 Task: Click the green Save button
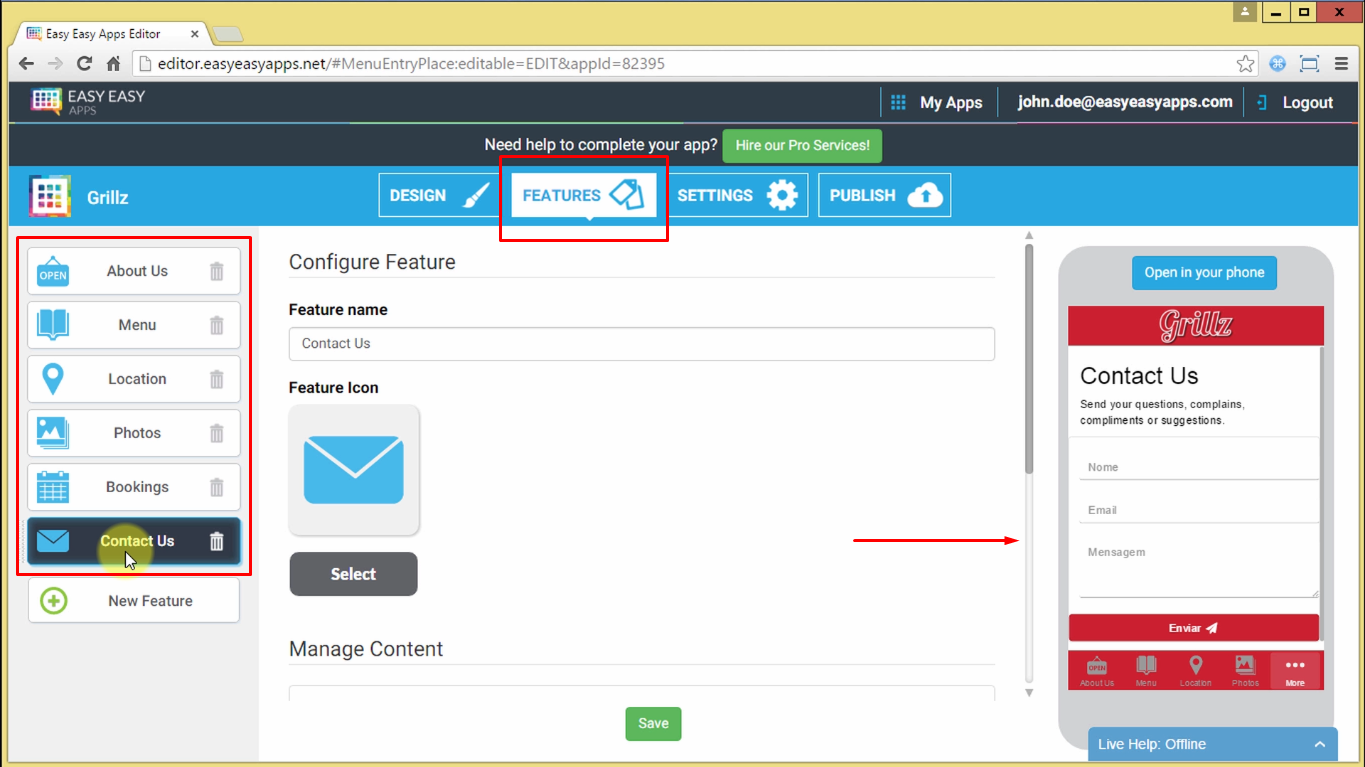click(653, 724)
